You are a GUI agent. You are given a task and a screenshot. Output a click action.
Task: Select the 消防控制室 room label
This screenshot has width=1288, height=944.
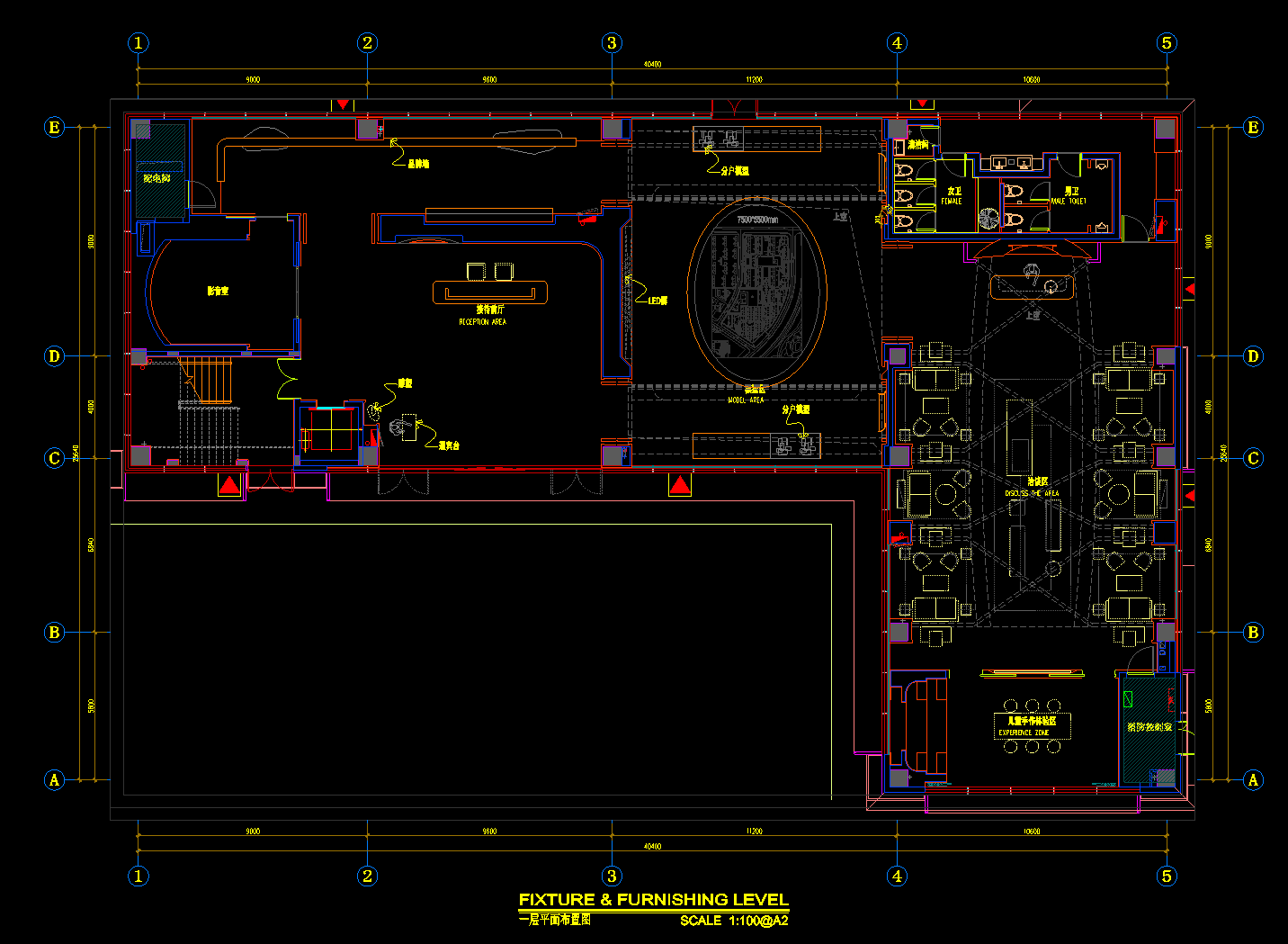[x=1150, y=727]
